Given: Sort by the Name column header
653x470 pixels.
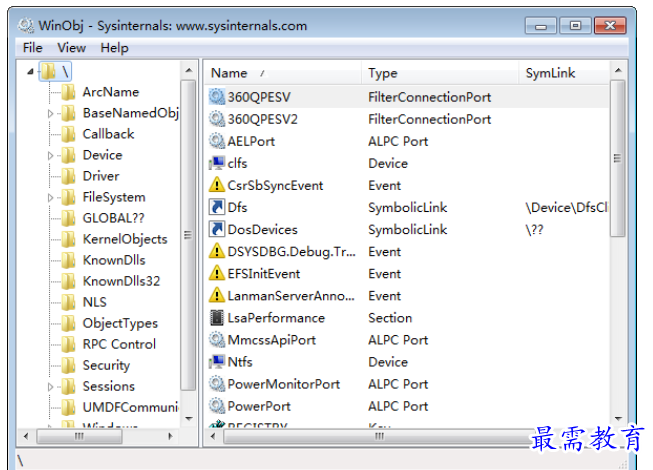Looking at the screenshot, I should click(x=283, y=73).
